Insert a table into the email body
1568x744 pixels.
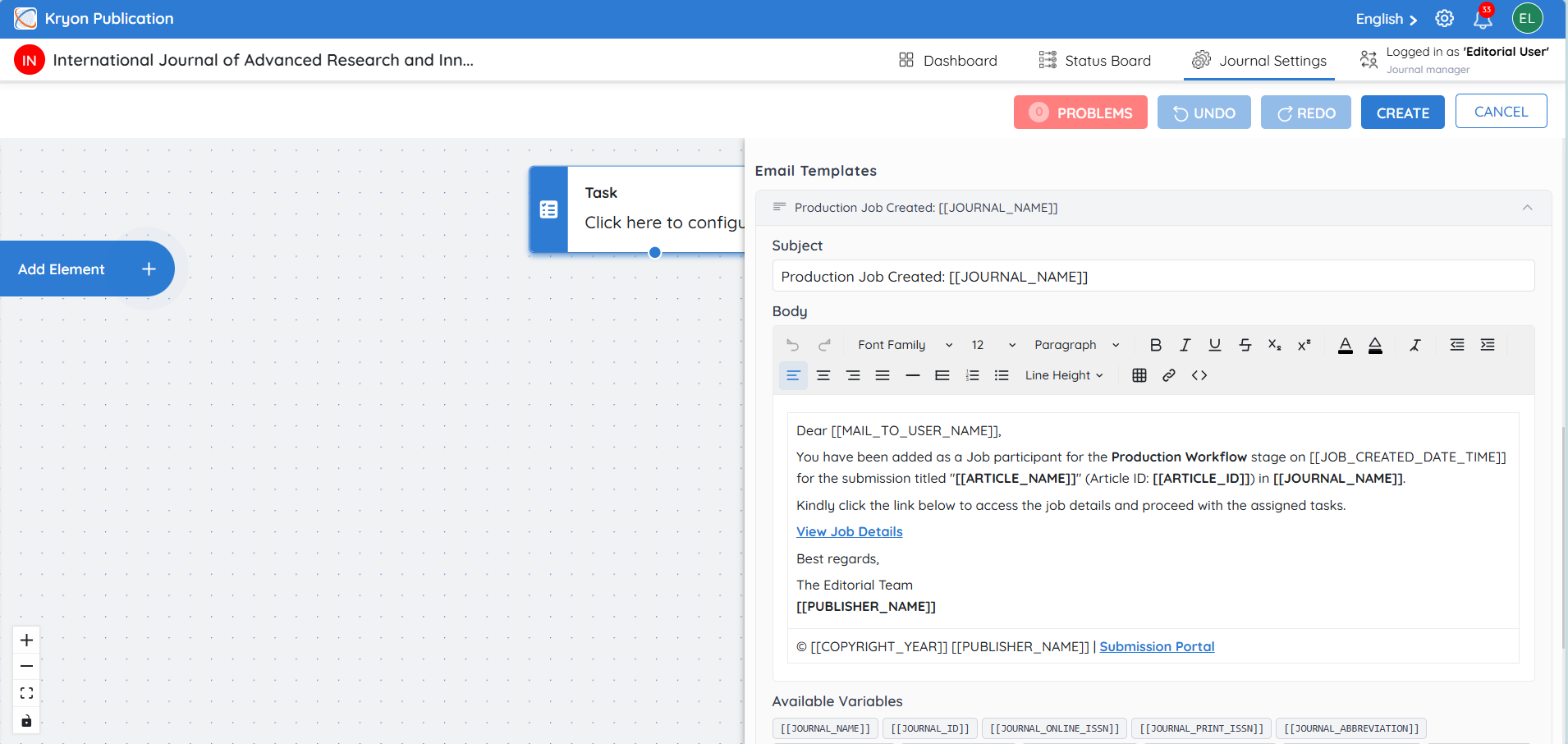[1139, 375]
